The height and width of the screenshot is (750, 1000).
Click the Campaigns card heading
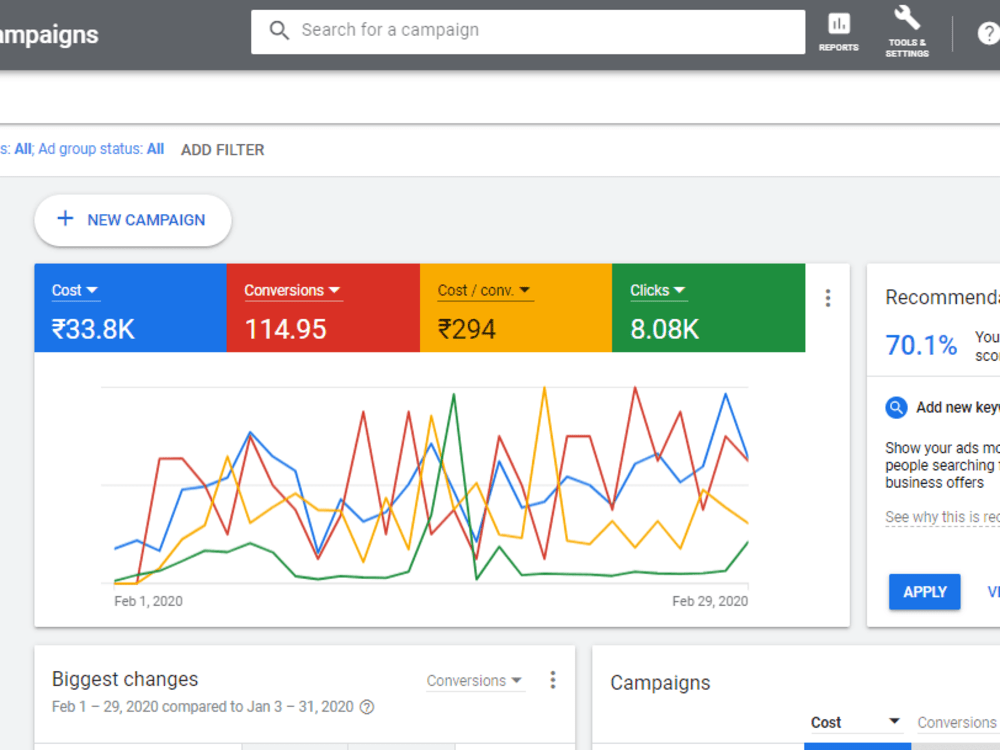[x=660, y=683]
